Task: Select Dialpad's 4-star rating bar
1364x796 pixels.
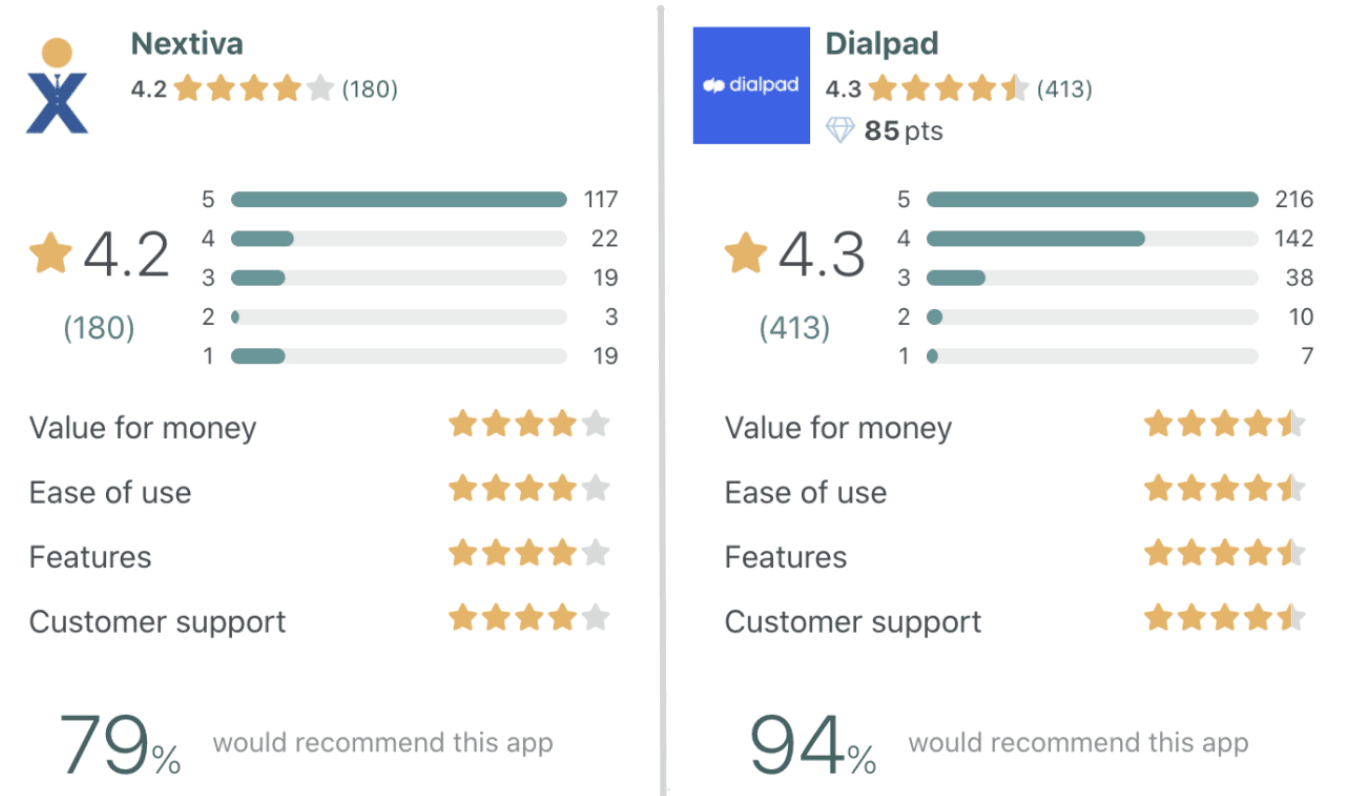Action: [x=1092, y=239]
